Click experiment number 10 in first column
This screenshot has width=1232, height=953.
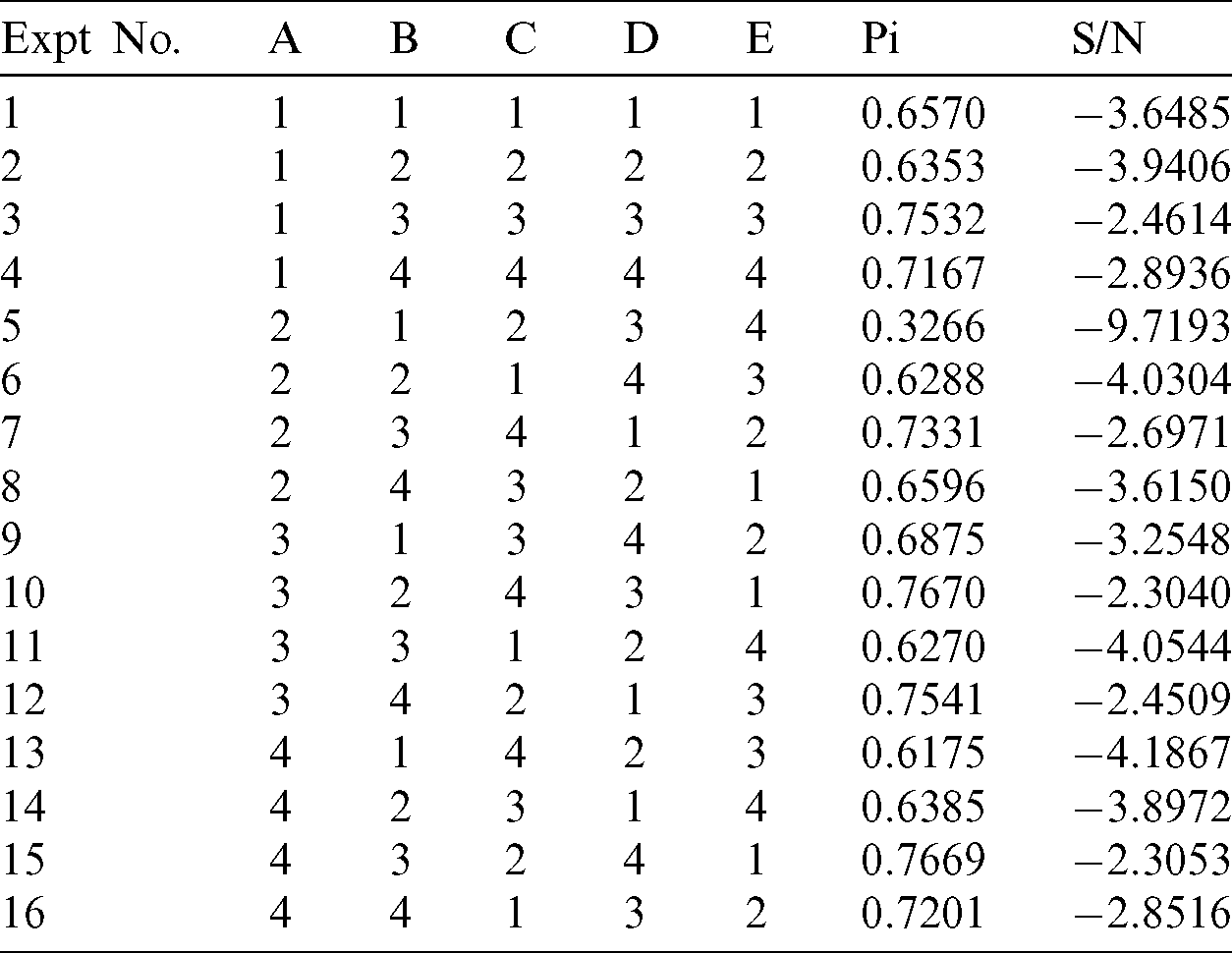(24, 593)
